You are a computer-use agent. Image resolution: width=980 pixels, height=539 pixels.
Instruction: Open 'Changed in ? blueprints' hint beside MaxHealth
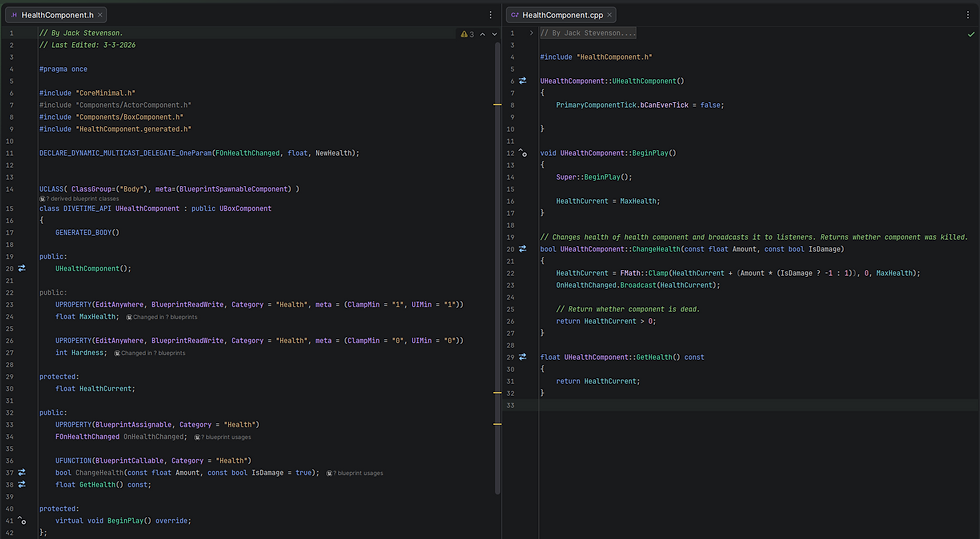pyautogui.click(x=161, y=317)
